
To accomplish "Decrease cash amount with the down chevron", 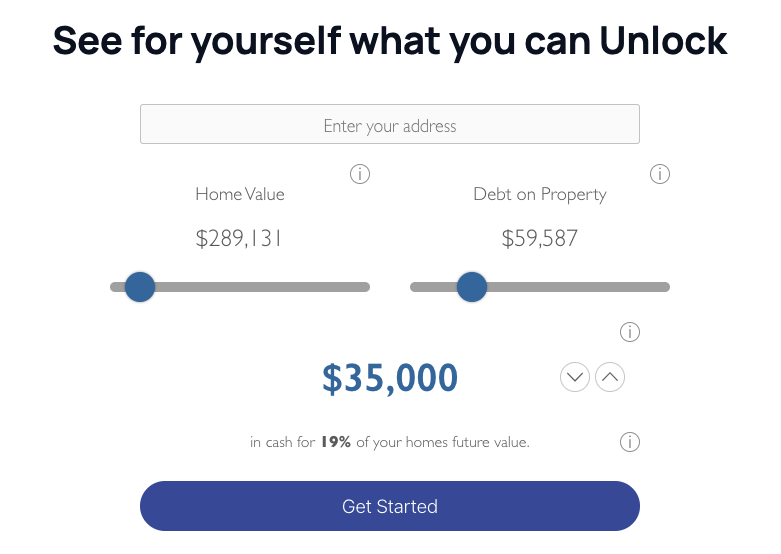I will 575,377.
